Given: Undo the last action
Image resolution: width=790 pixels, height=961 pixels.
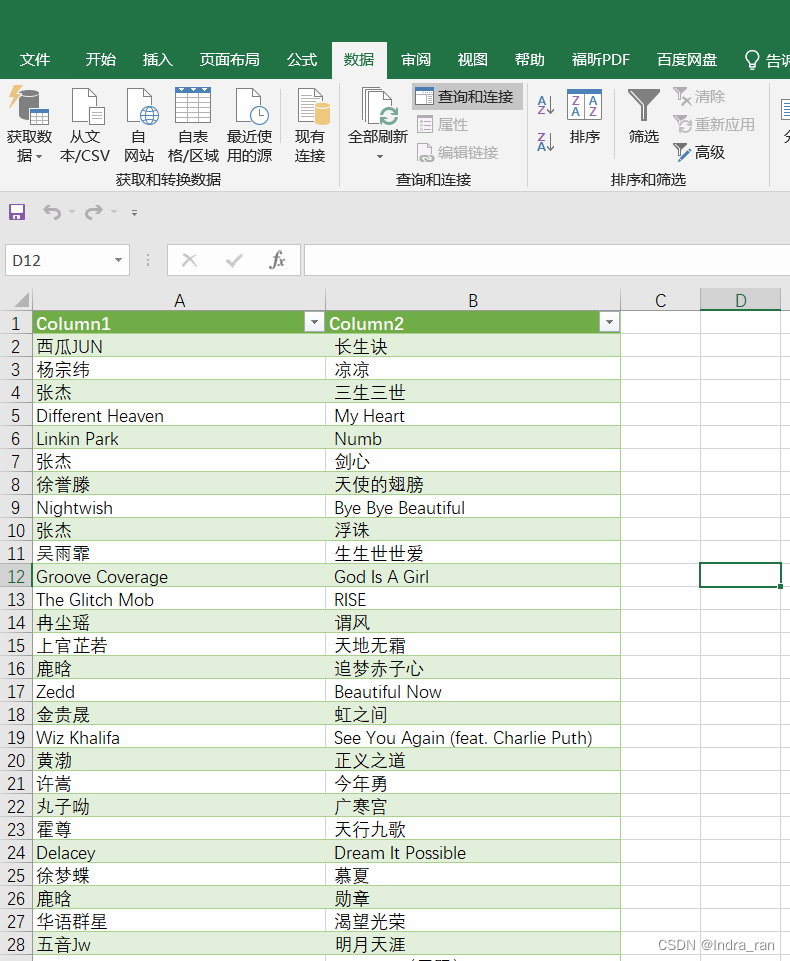Looking at the screenshot, I should (52, 212).
